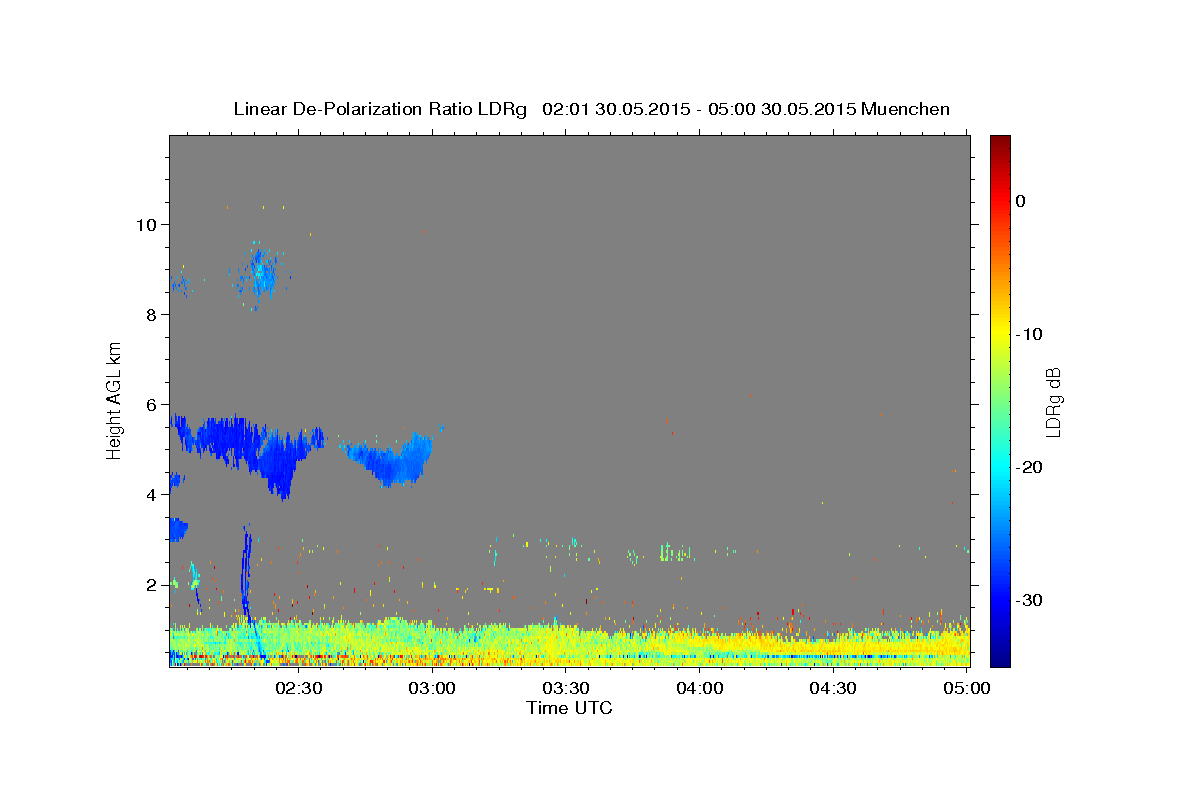Click the 'LDRg dB' colorbar label
Screen dimensions: 1200x800
[1052, 401]
